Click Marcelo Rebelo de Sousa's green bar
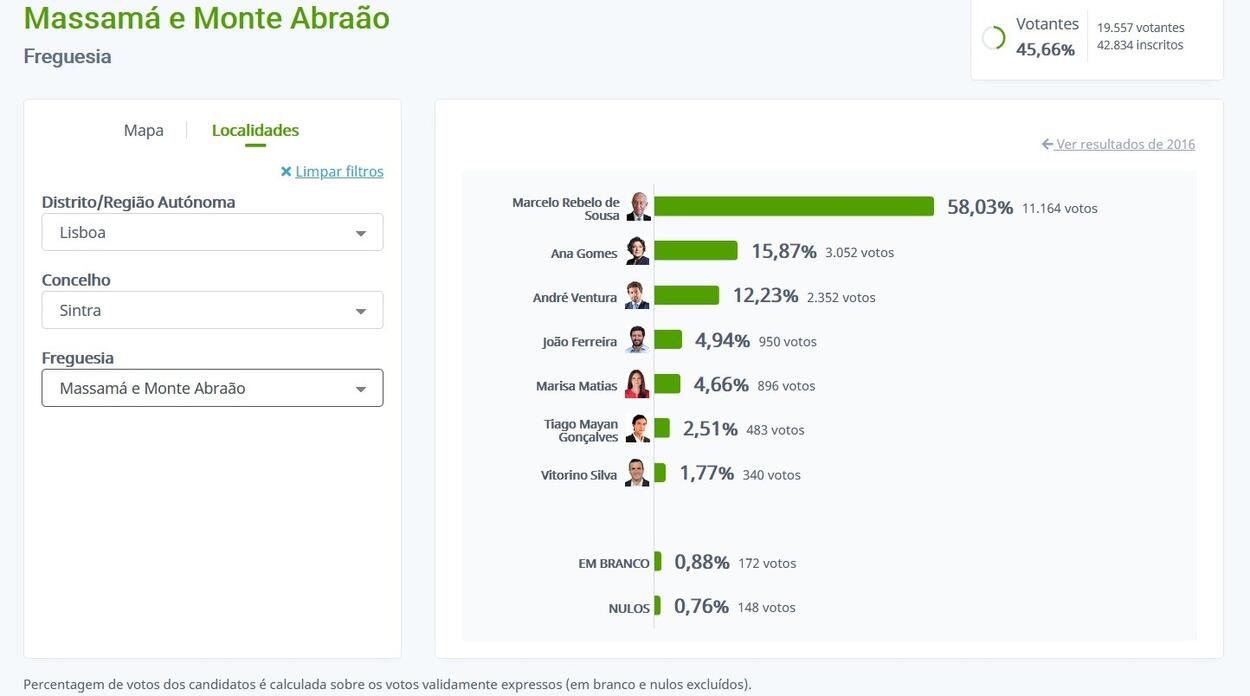 click(x=794, y=206)
